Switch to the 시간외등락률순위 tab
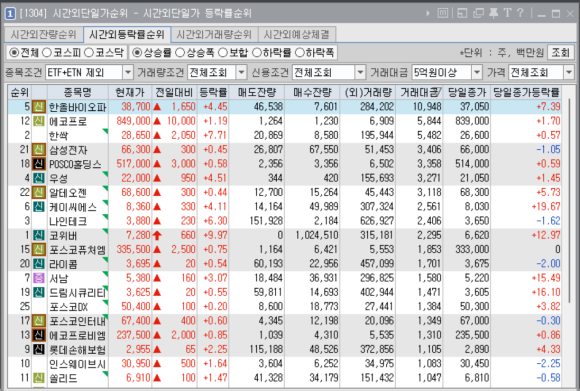Viewport: 580px width, 391px height. [x=127, y=35]
